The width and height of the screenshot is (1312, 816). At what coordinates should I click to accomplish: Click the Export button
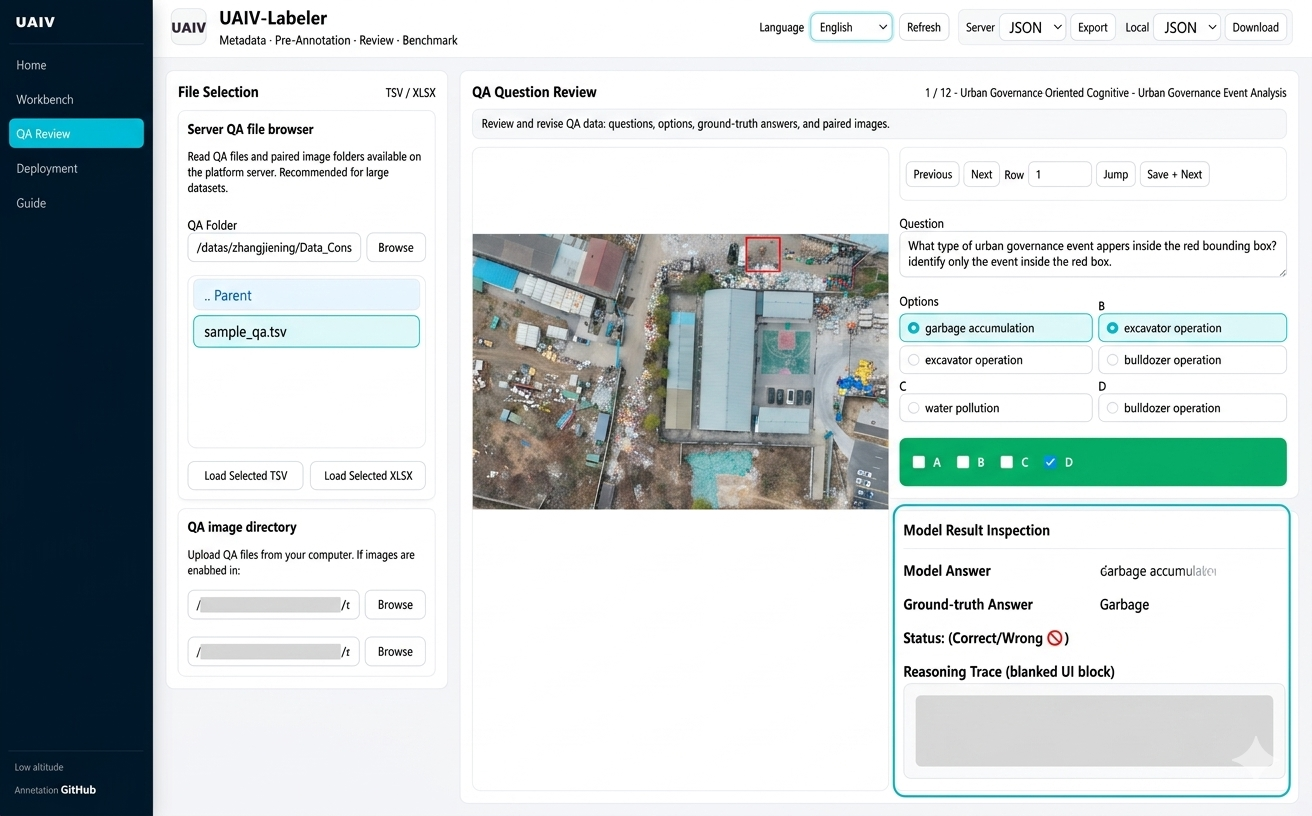point(1092,27)
